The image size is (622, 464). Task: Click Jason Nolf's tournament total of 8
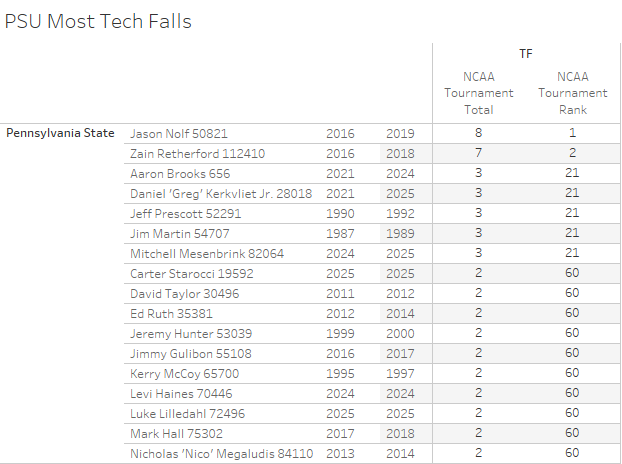(478, 133)
